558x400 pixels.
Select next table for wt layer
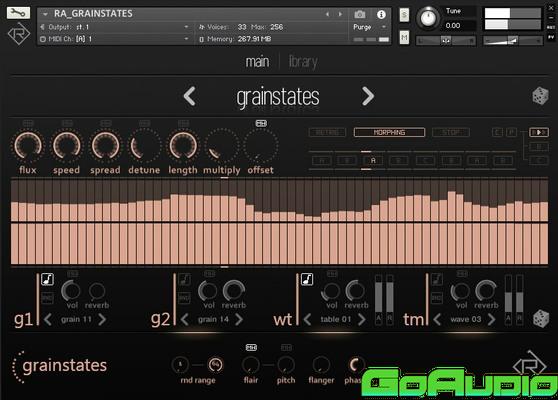point(362,320)
